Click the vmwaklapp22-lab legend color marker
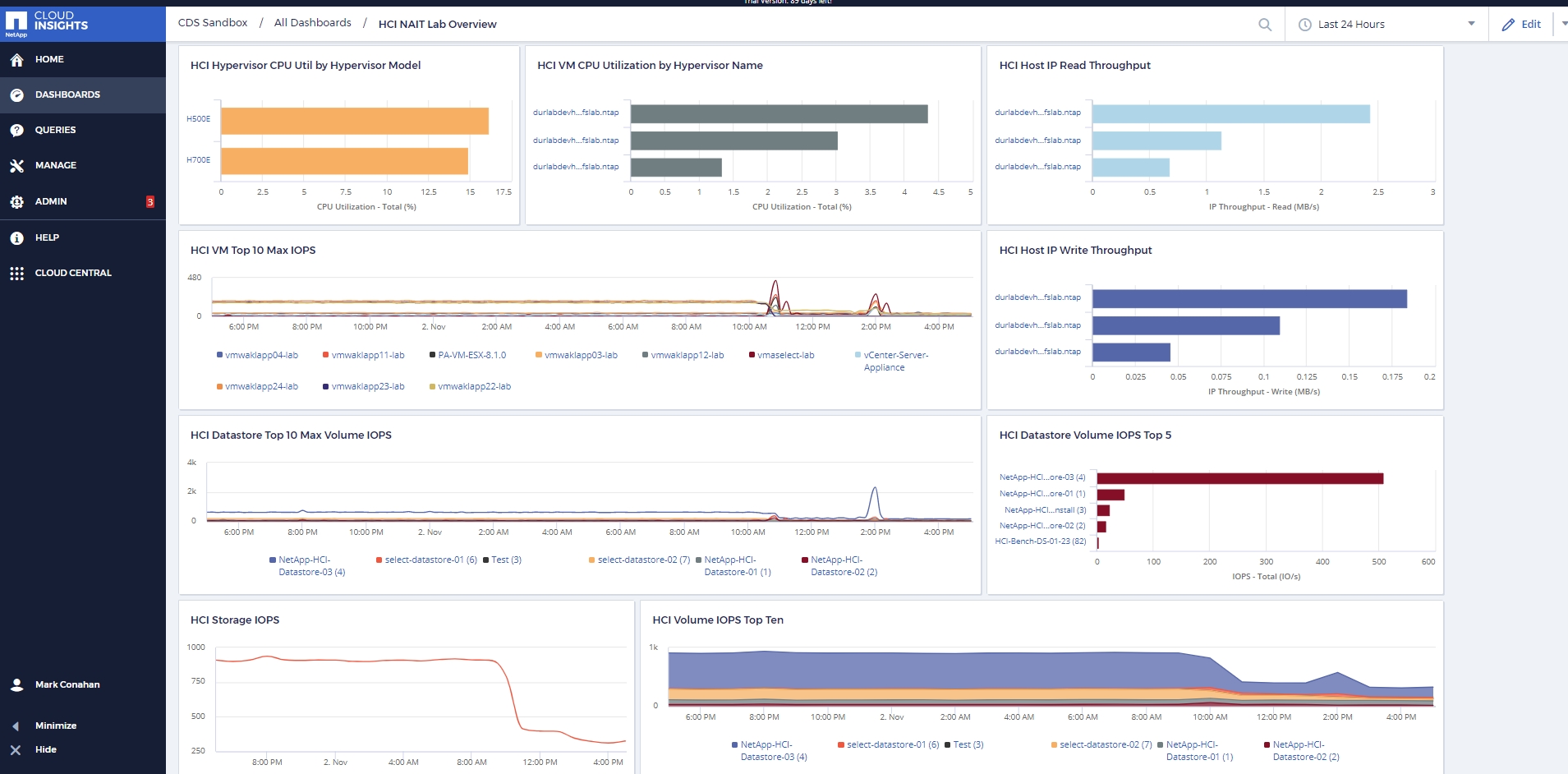This screenshot has width=1568, height=774. tap(433, 387)
